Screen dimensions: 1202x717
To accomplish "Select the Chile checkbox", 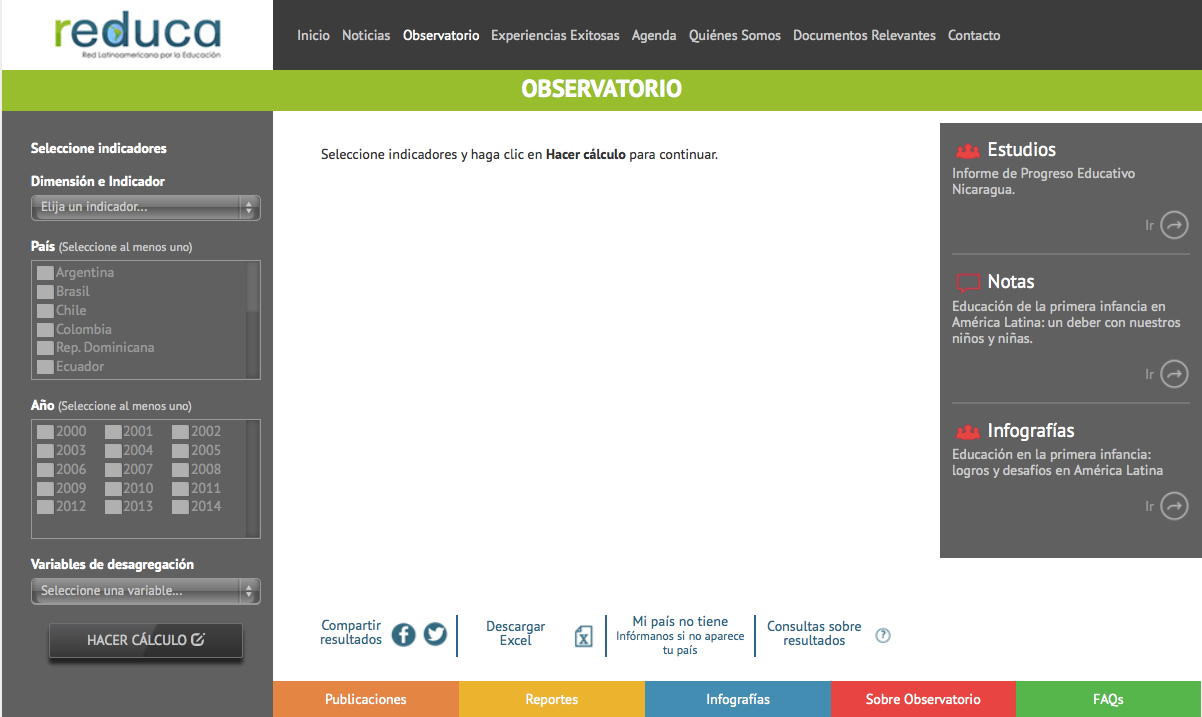I will click(x=45, y=311).
